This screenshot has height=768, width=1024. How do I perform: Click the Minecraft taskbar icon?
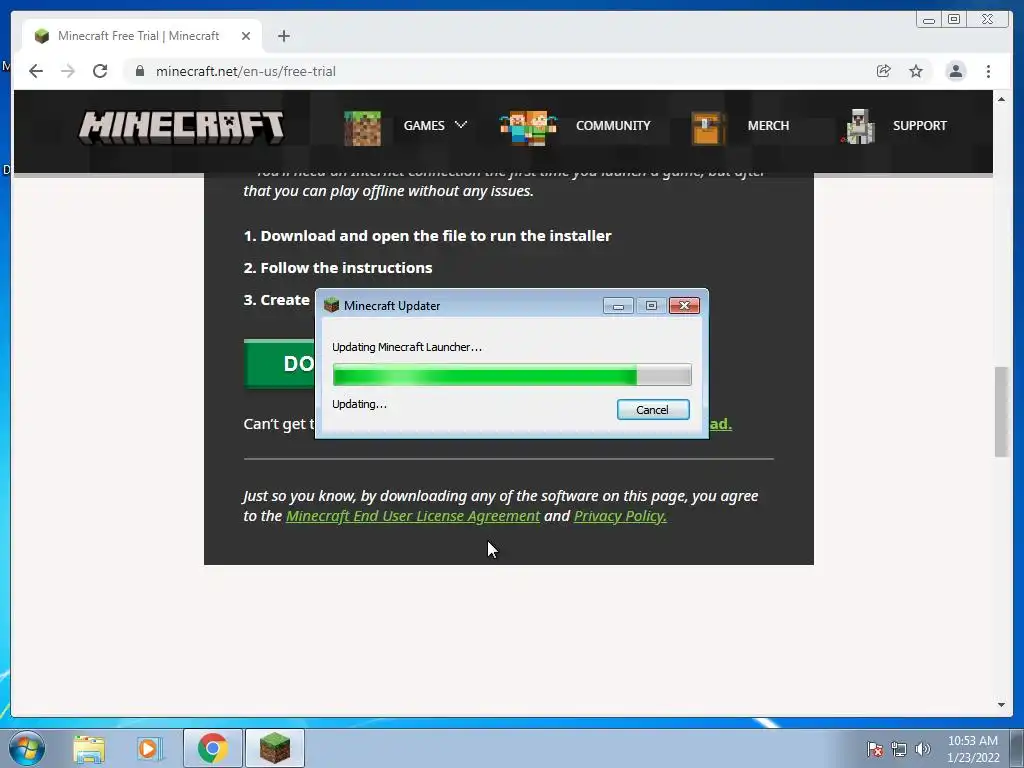point(275,748)
